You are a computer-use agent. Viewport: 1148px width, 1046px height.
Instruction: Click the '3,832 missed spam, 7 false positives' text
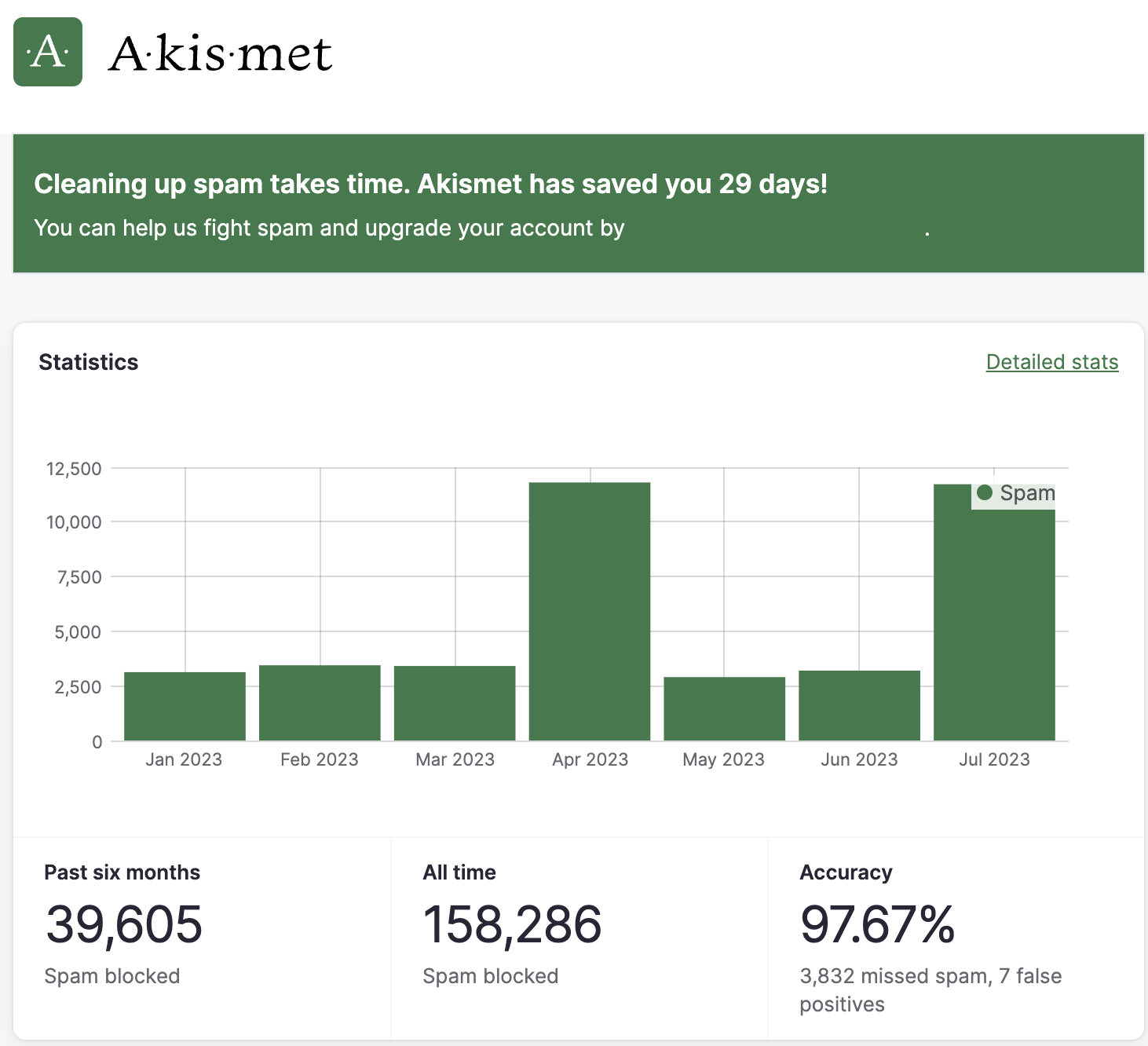(x=930, y=990)
